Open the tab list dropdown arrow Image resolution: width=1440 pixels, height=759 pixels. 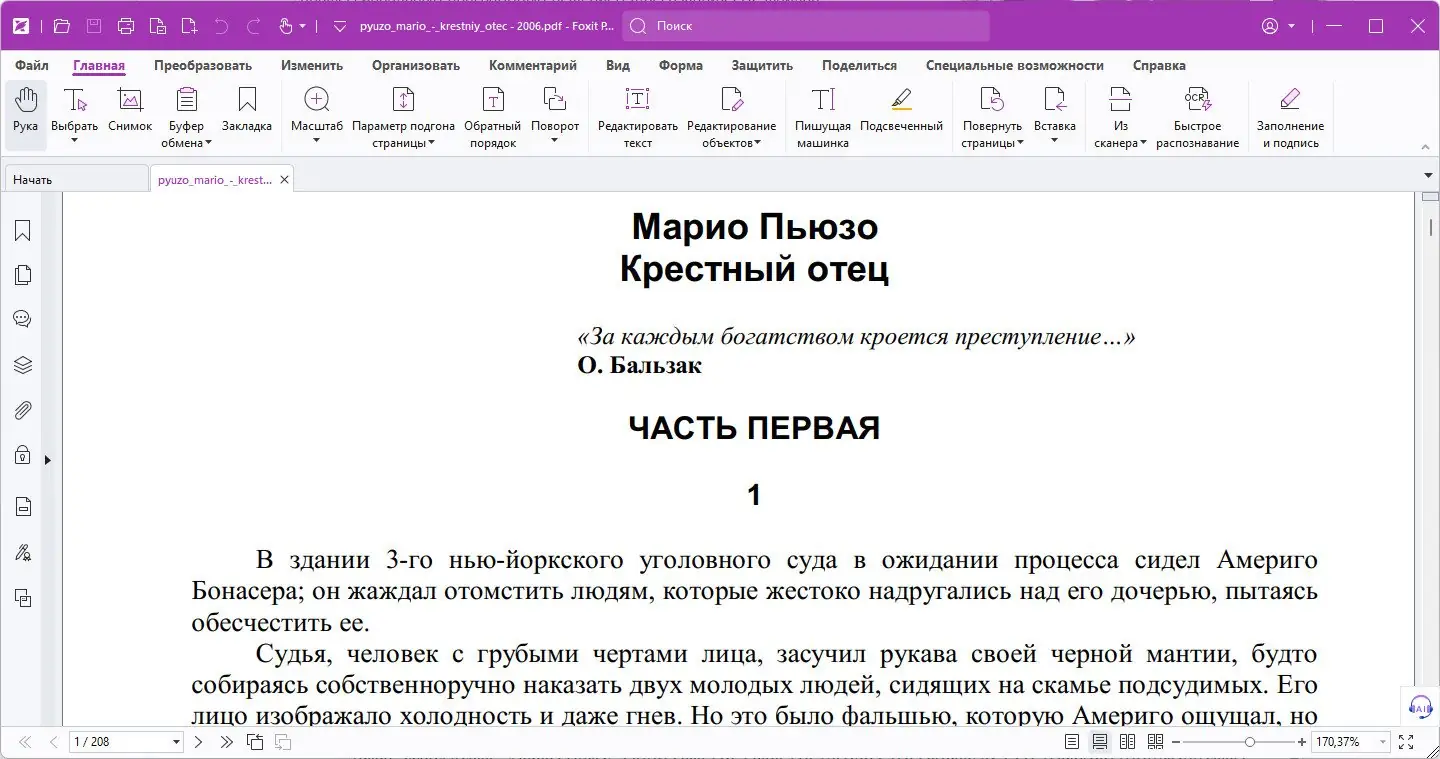pos(1428,176)
